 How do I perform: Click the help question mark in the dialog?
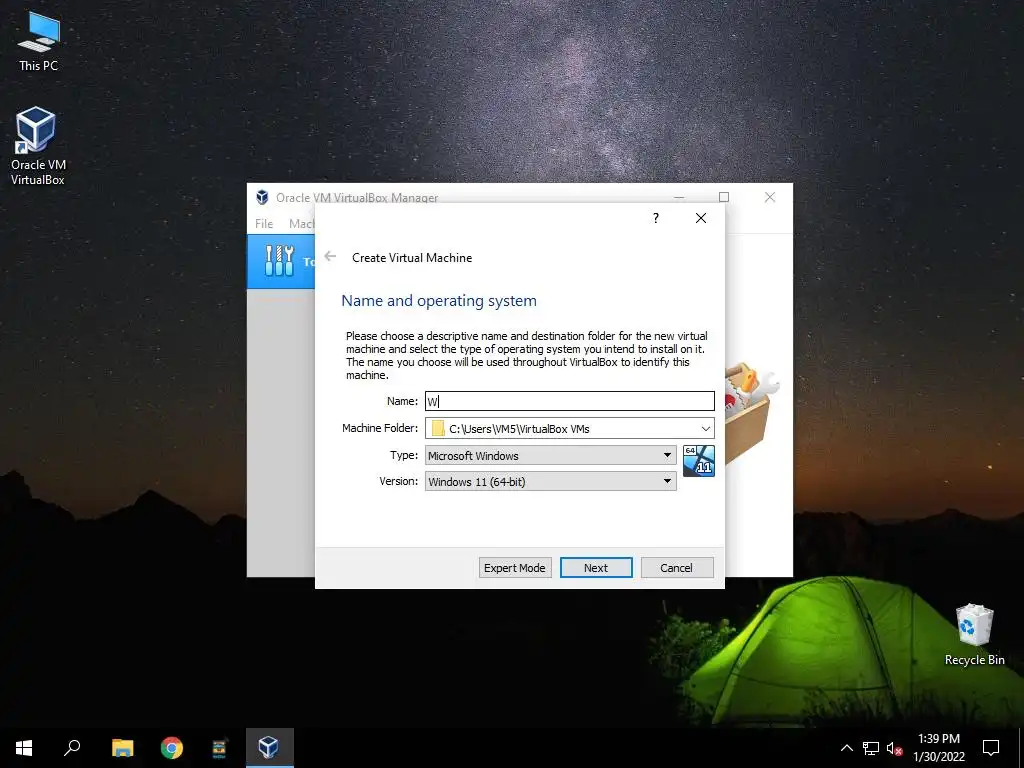click(656, 218)
